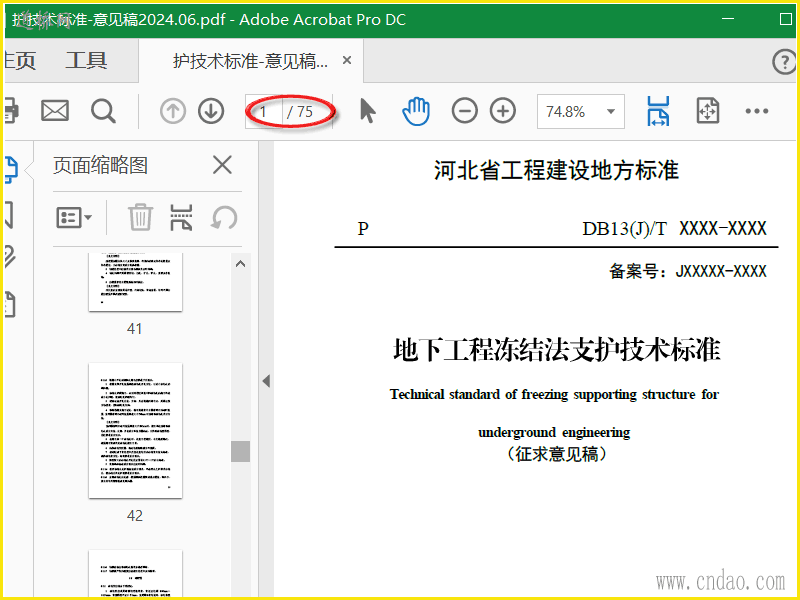Open Bookmarks sidebar icon

9,214
